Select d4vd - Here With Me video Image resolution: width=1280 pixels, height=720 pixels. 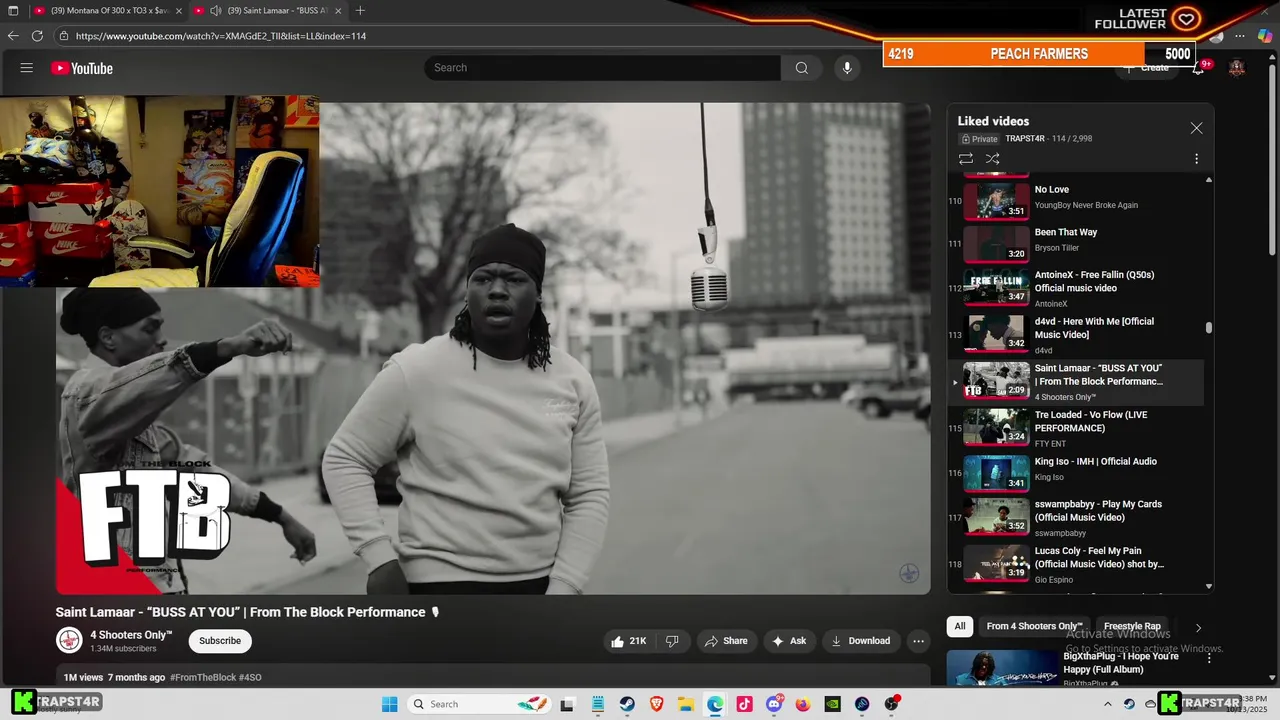pos(1075,335)
